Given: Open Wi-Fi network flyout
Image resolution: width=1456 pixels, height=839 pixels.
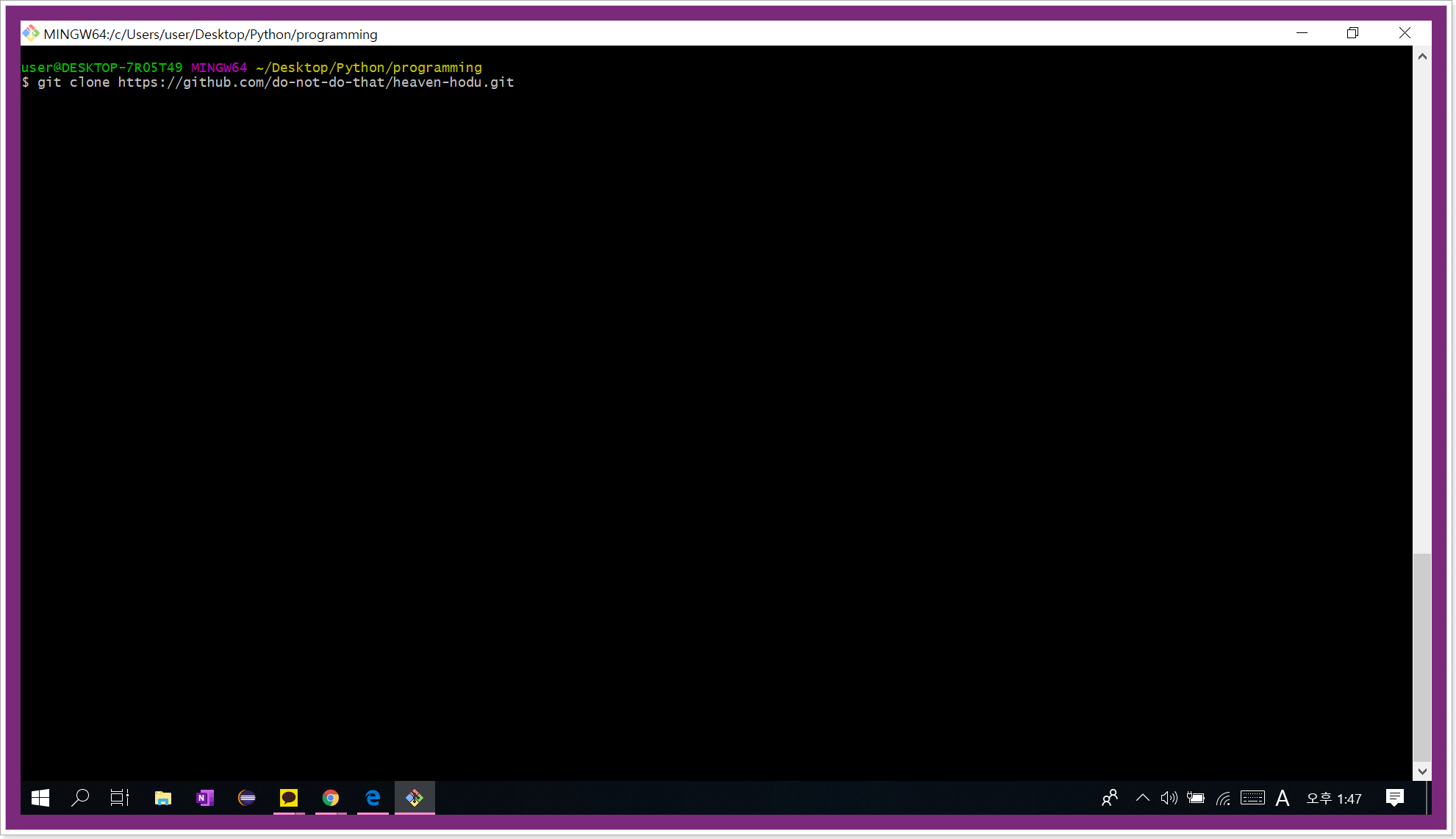Looking at the screenshot, I should (1223, 799).
